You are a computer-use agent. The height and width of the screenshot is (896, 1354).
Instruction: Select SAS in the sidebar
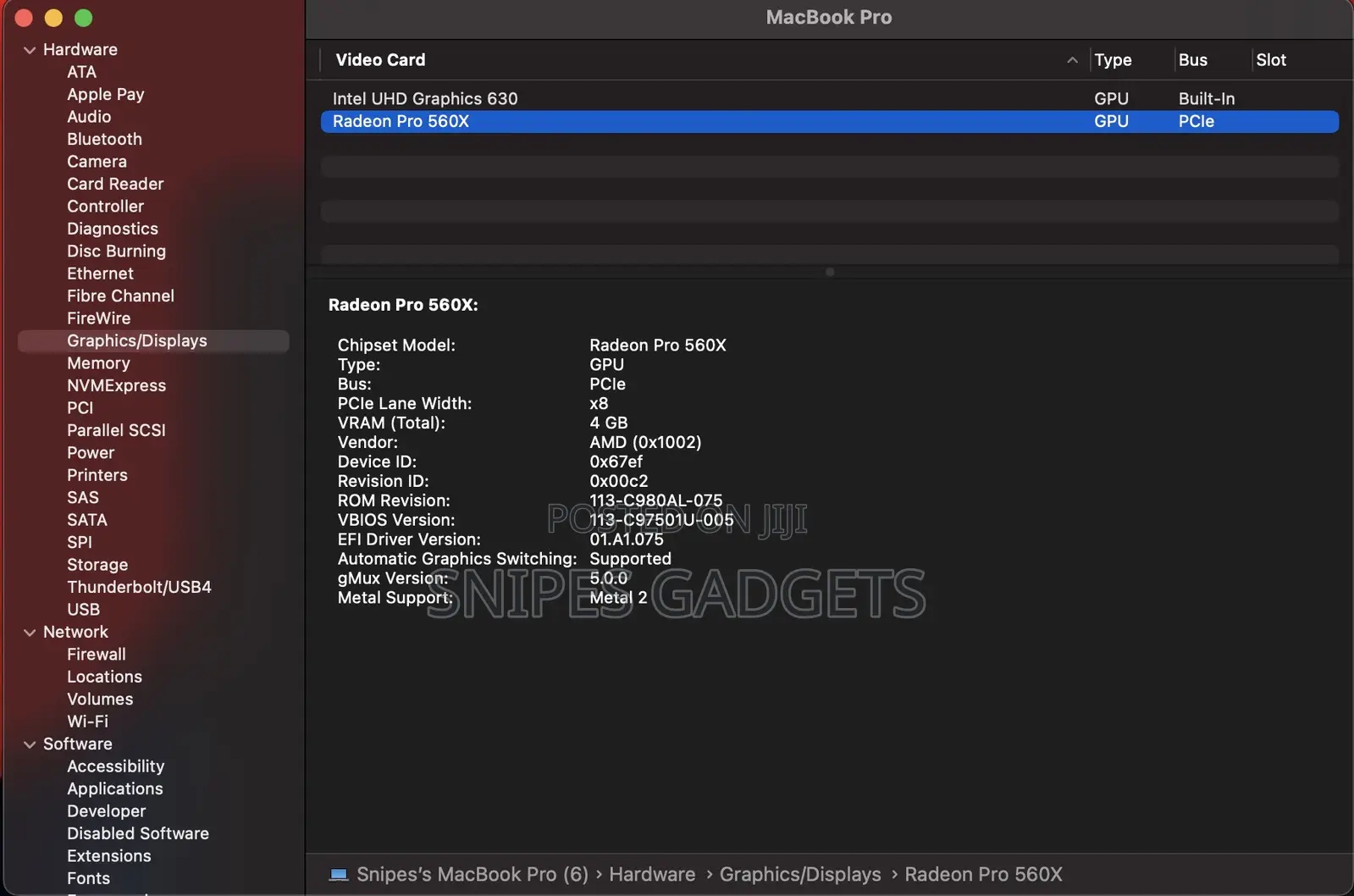82,498
